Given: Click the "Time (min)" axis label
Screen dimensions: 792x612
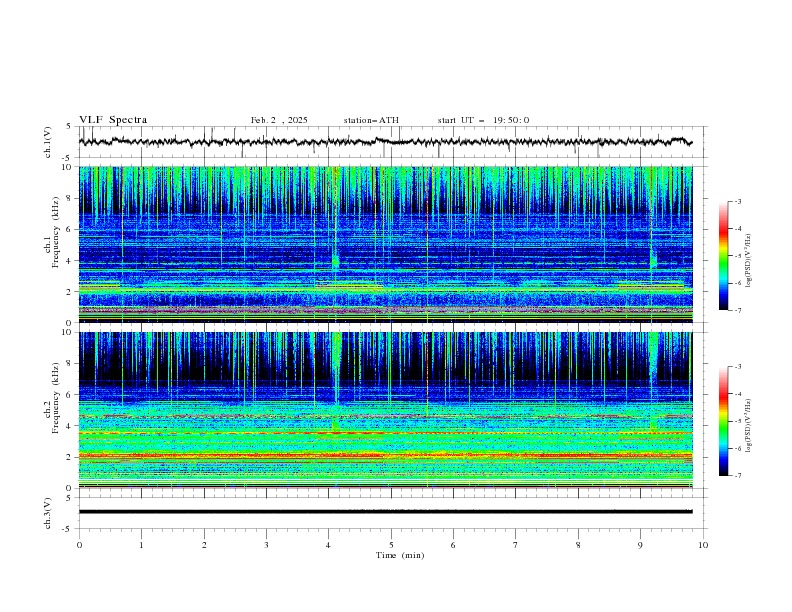Looking at the screenshot, I should point(400,555).
